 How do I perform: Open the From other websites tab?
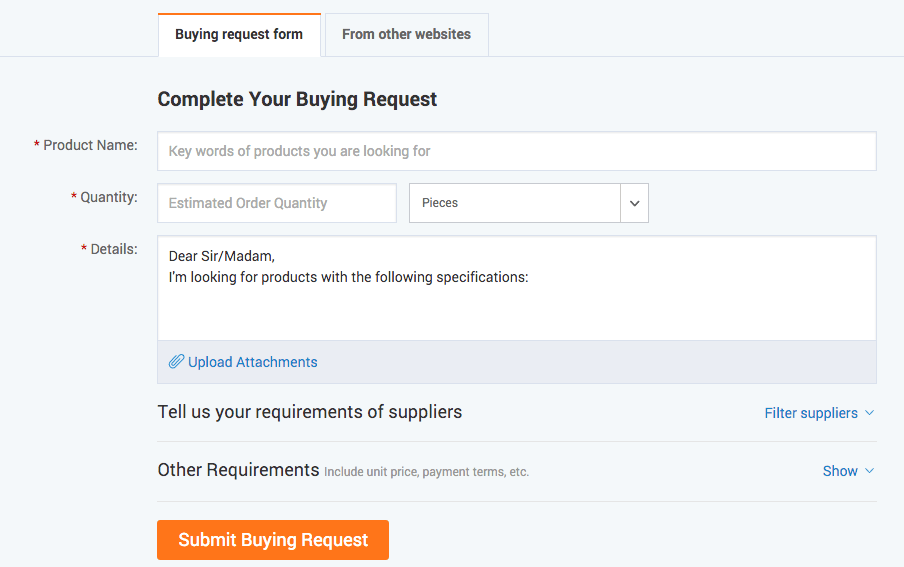point(406,35)
